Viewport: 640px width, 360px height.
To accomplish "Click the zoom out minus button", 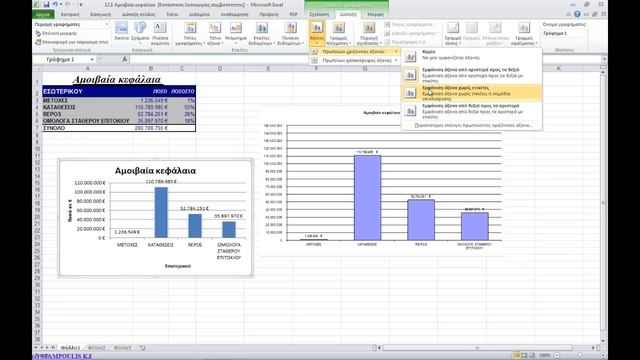I will tap(556, 356).
